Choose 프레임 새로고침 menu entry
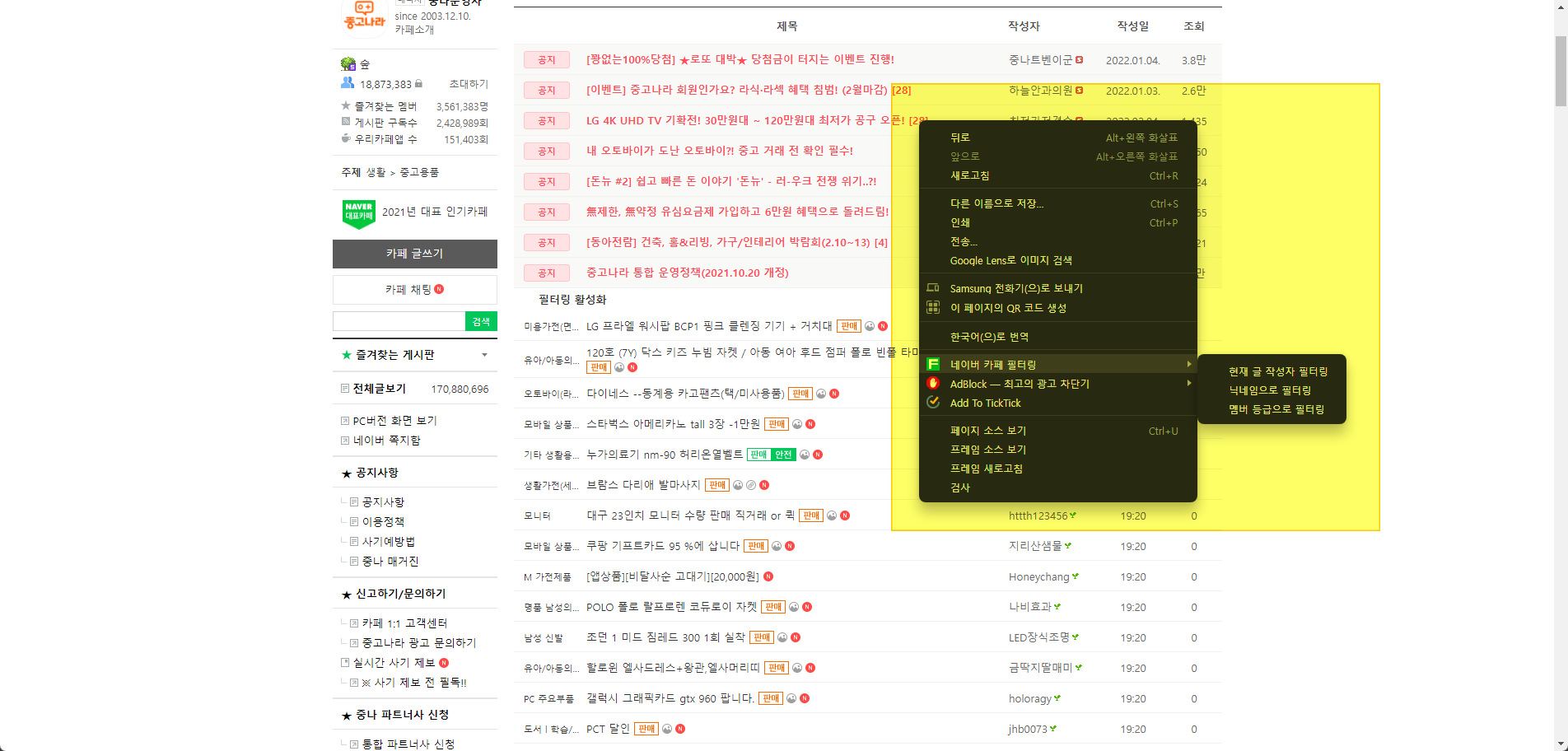The width and height of the screenshot is (1568, 751). 1058,469
